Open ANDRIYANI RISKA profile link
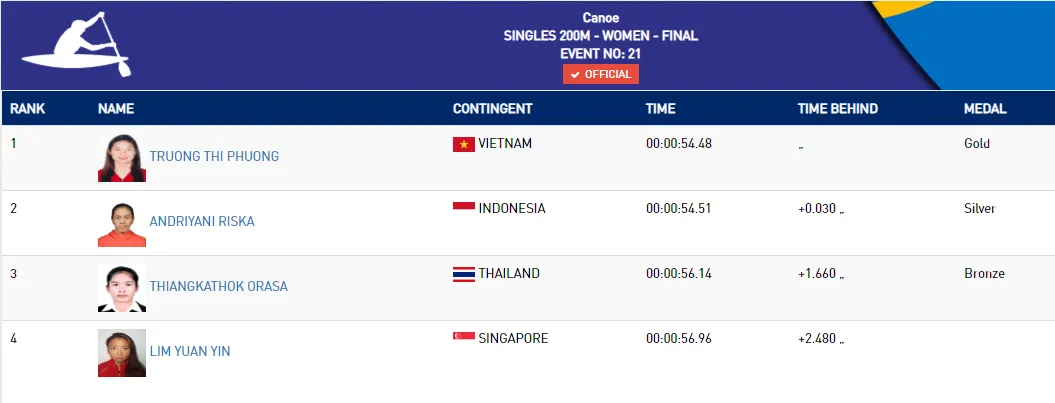The height and width of the screenshot is (403, 1055). (x=202, y=221)
